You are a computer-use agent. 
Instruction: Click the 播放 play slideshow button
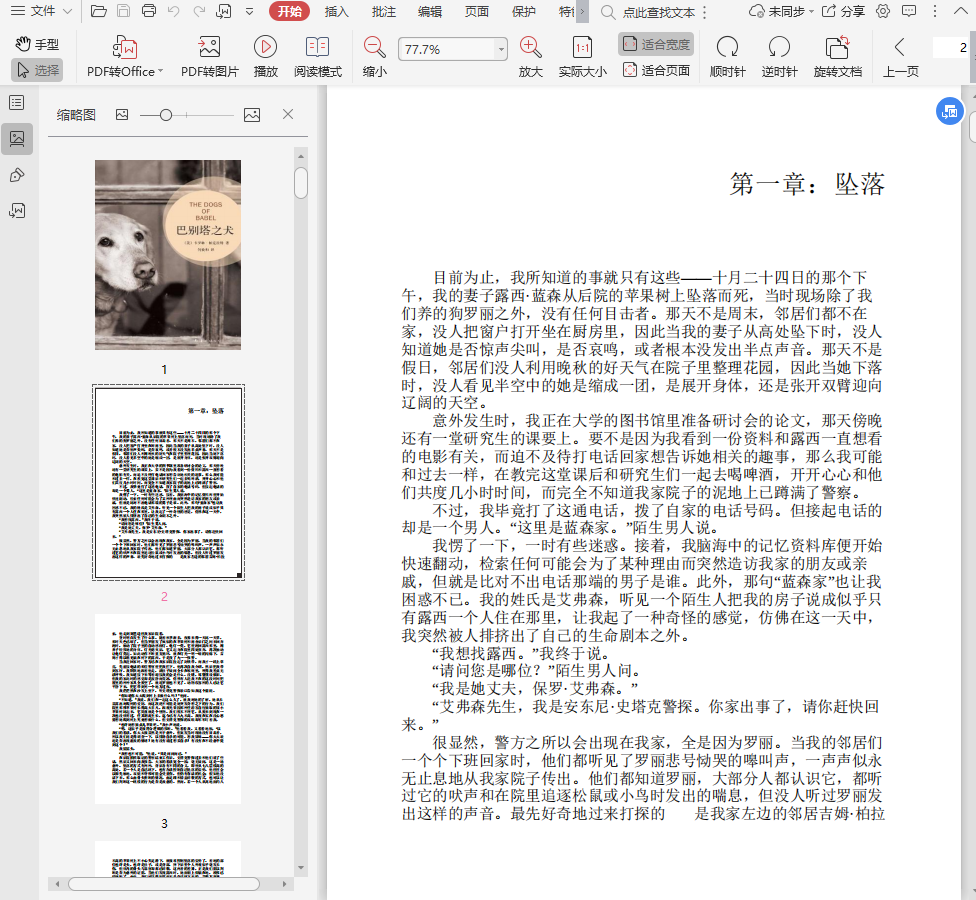(x=266, y=57)
